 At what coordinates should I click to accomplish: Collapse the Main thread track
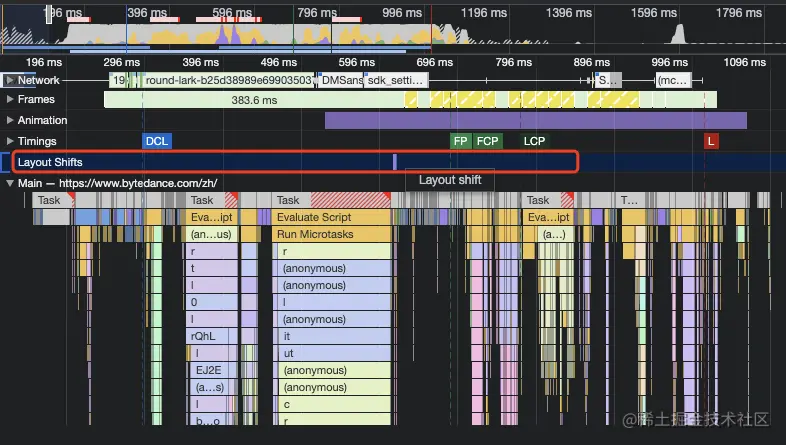coord(10,183)
